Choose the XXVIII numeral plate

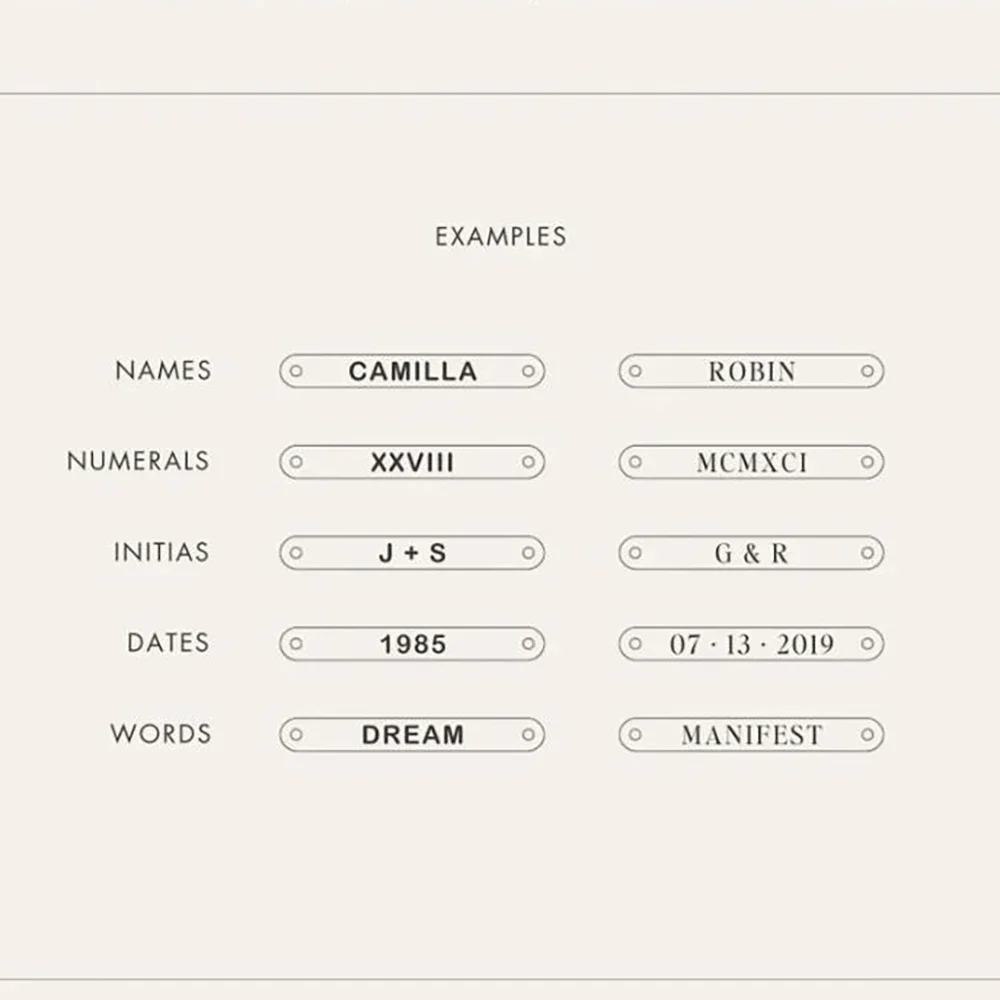coord(412,463)
